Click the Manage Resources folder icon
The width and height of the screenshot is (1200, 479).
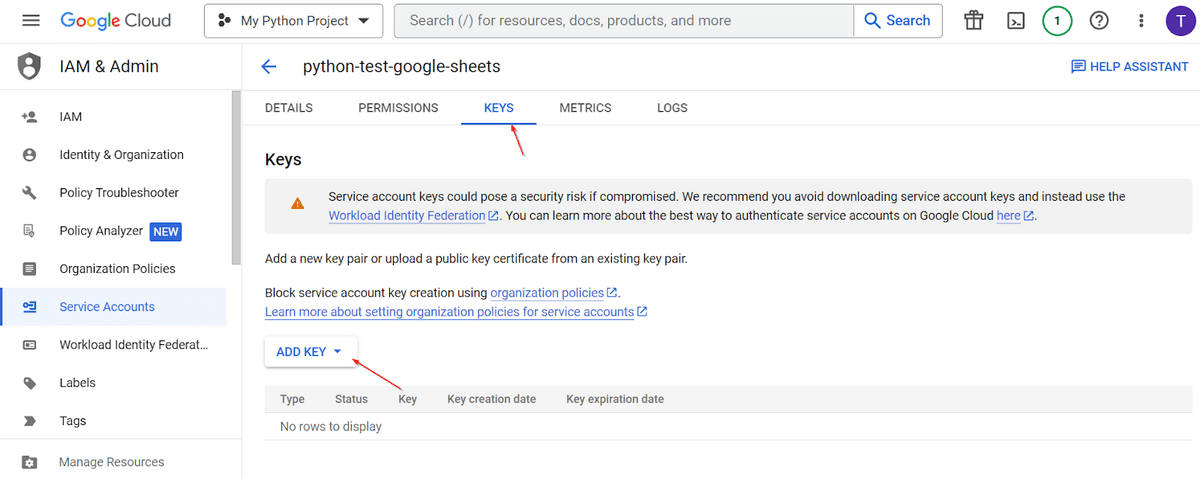click(29, 462)
